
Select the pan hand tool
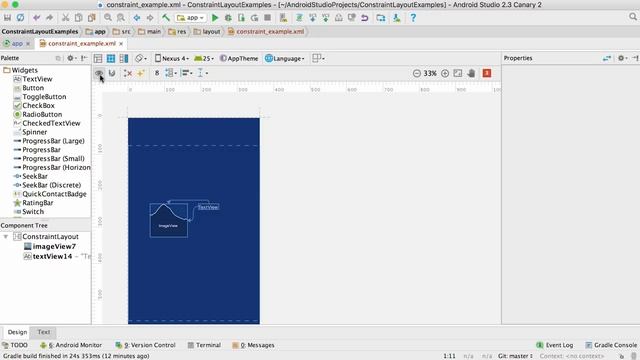[x=471, y=73]
